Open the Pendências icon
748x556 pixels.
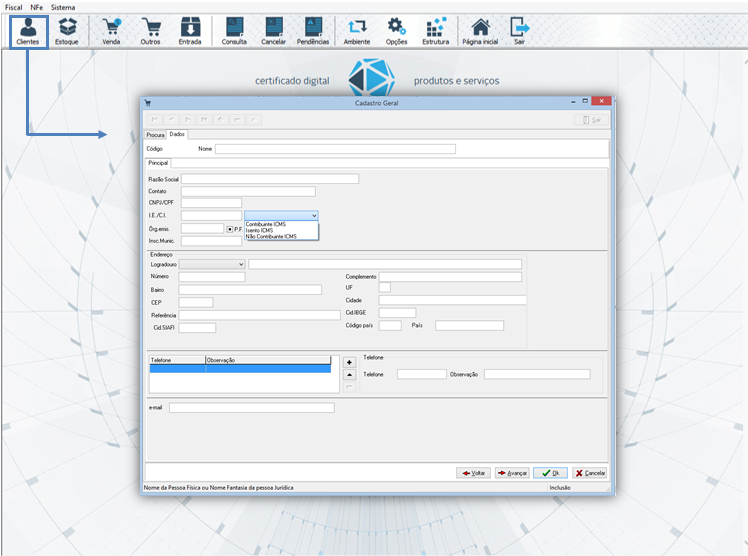[313, 31]
